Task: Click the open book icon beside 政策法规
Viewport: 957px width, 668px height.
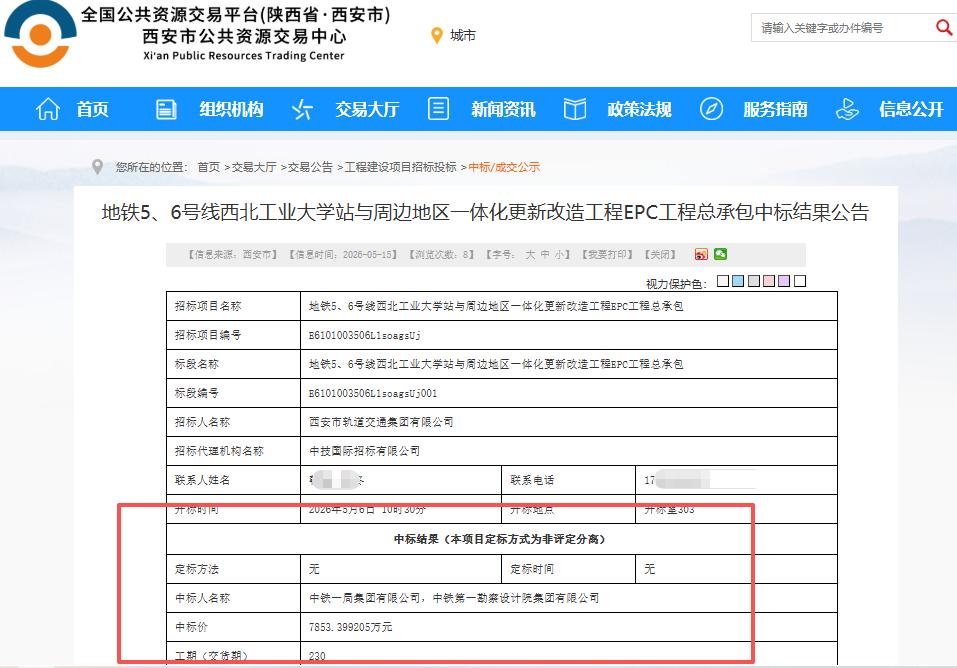Action: pyautogui.click(x=574, y=109)
